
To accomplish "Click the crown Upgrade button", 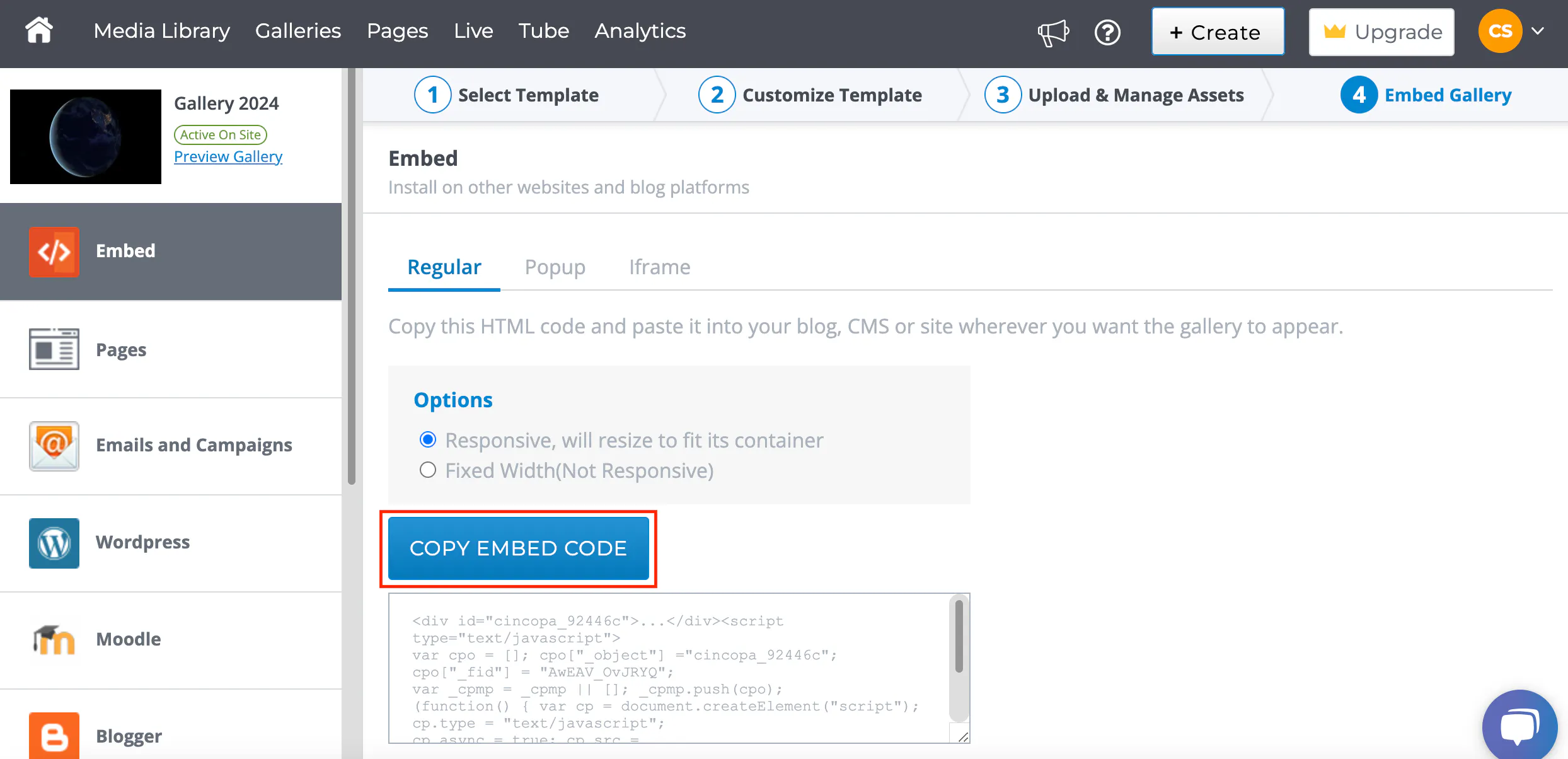I will click(1381, 32).
